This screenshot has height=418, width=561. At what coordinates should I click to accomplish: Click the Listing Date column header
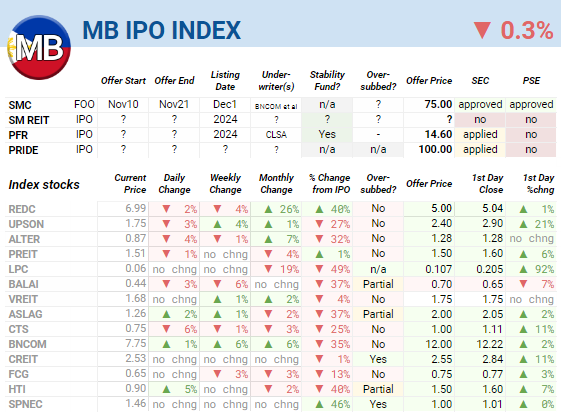pyautogui.click(x=225, y=81)
